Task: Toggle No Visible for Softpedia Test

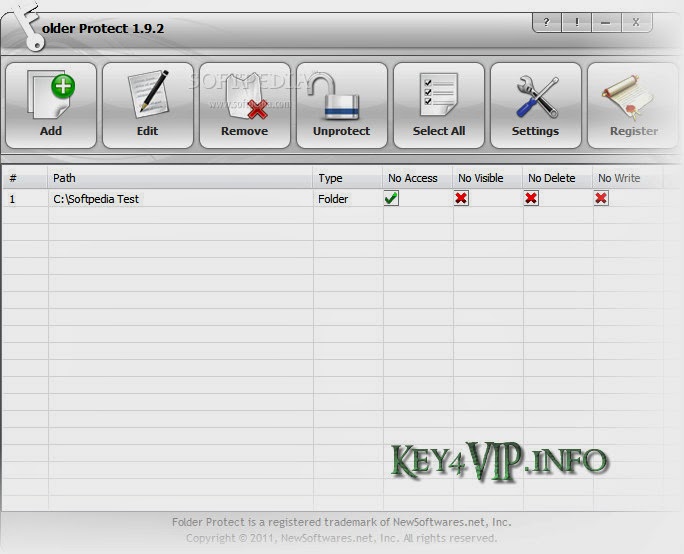Action: click(461, 198)
